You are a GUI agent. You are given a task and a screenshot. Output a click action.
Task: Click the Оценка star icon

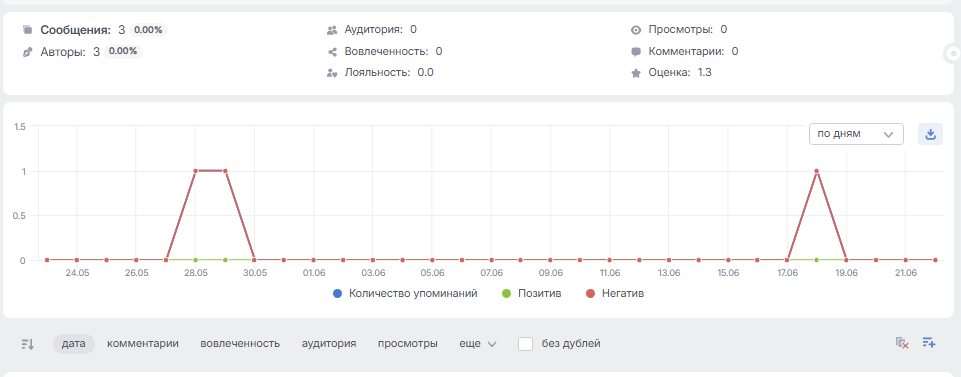(x=636, y=73)
